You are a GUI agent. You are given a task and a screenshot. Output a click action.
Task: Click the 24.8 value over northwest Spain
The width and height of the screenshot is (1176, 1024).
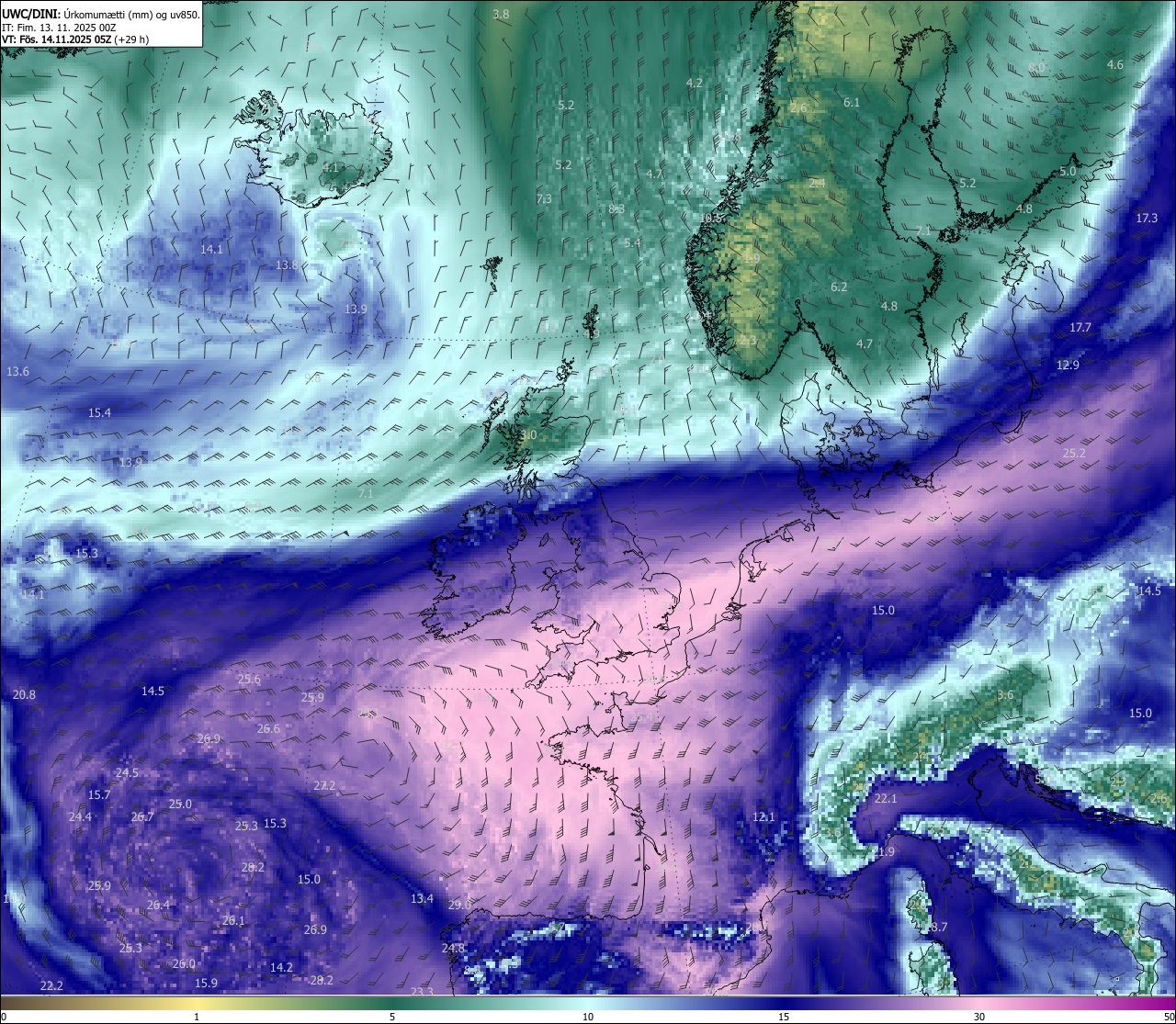453,949
